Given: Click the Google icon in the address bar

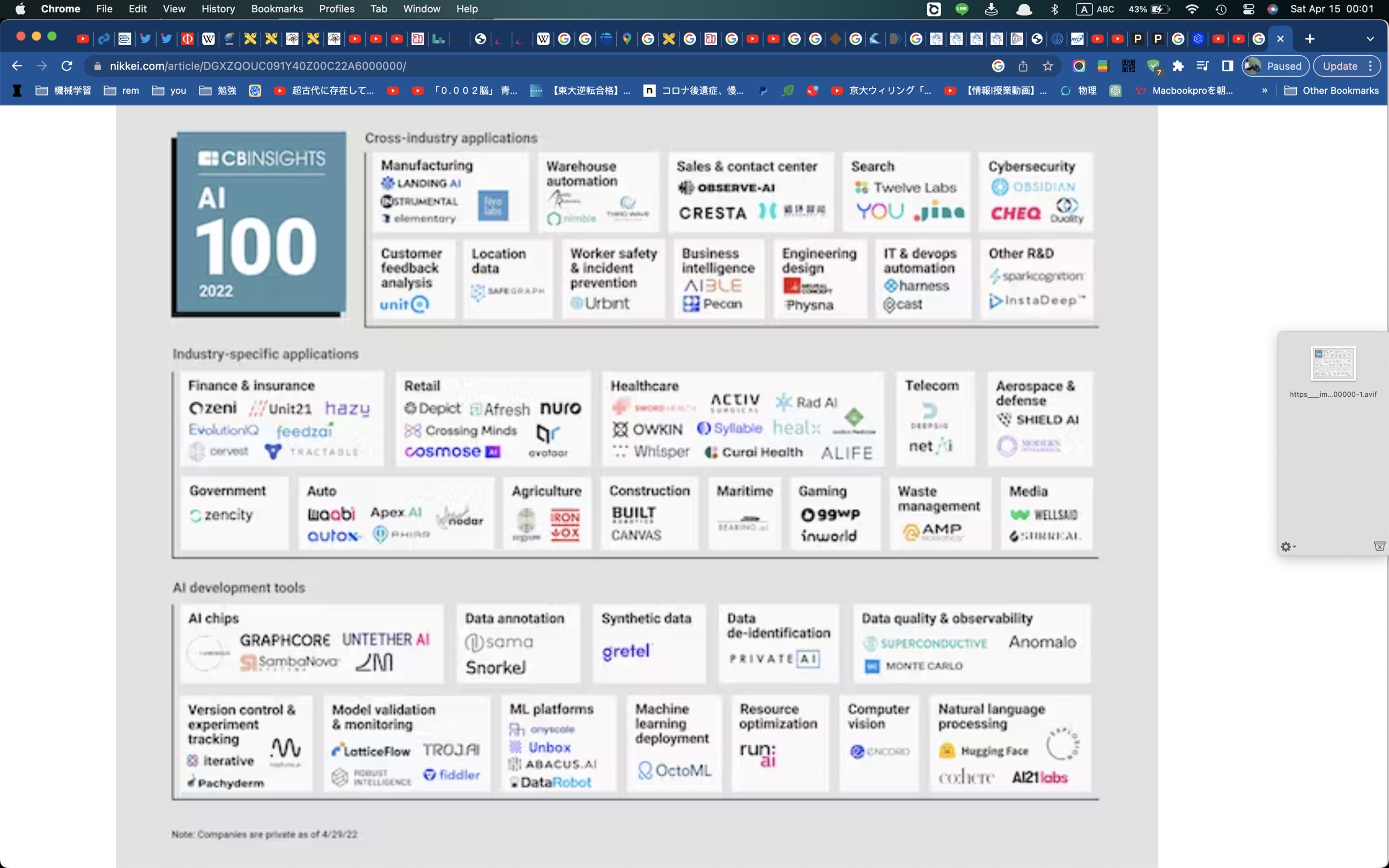Looking at the screenshot, I should pos(998,66).
